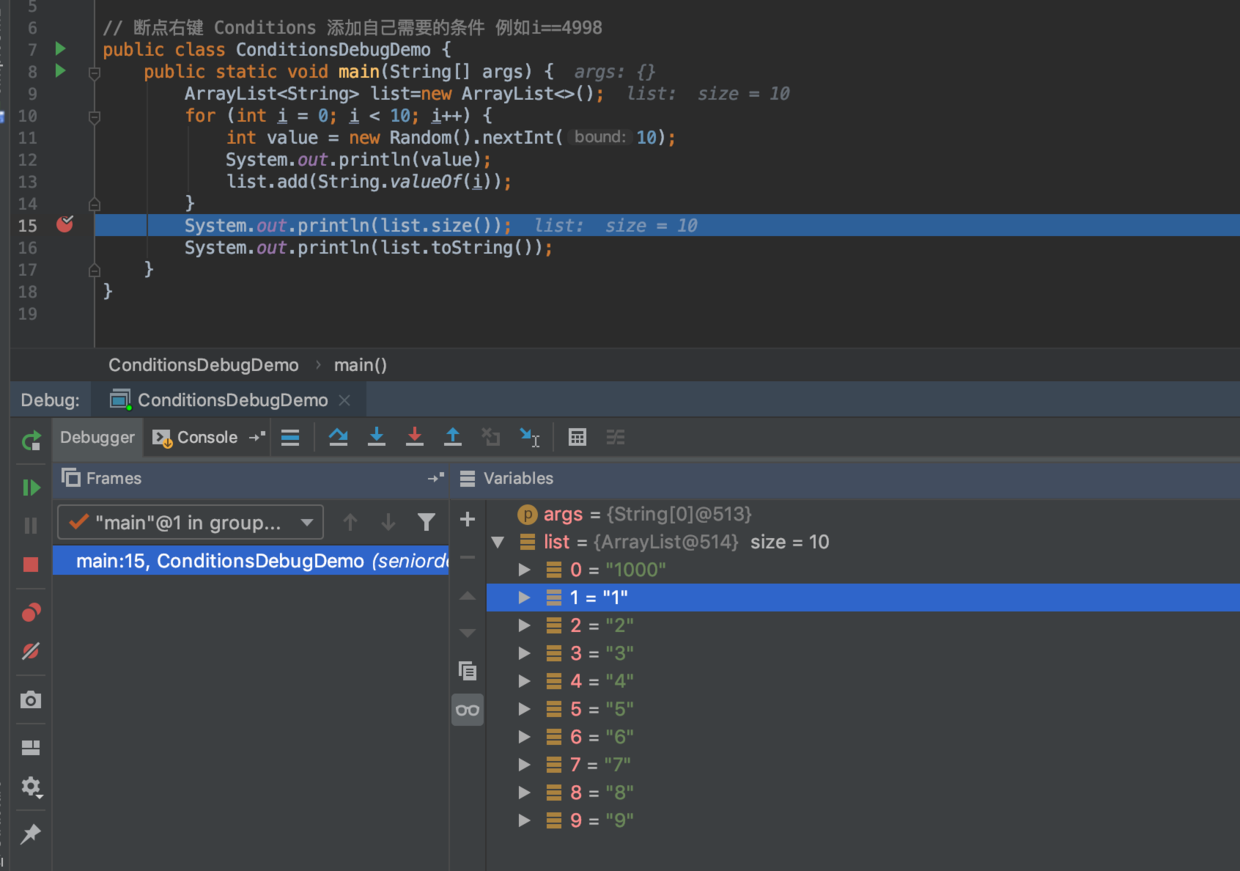The image size is (1240, 871).
Task: Move watch down arrow in Variables
Action: click(467, 633)
